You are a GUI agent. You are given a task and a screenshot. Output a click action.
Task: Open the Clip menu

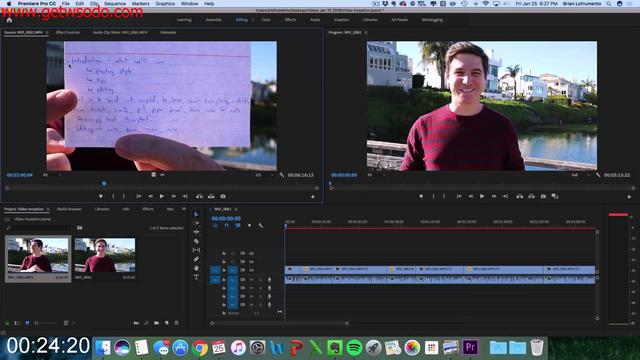click(94, 3)
